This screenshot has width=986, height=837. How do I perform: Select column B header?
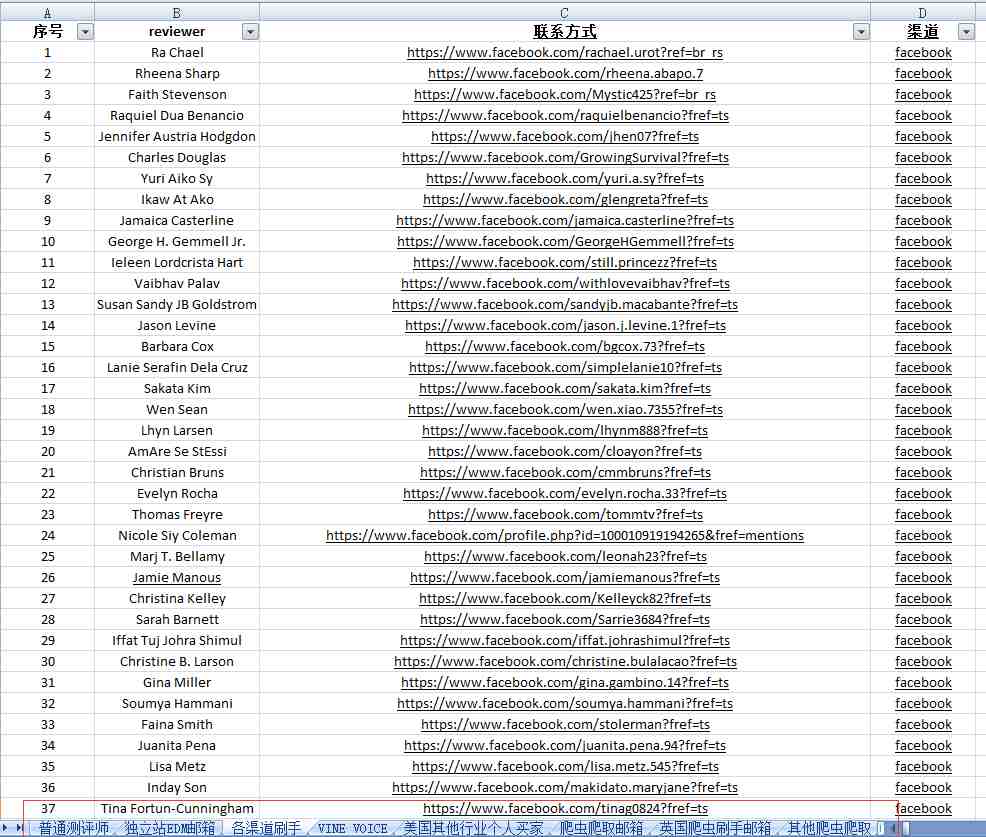pyautogui.click(x=177, y=12)
